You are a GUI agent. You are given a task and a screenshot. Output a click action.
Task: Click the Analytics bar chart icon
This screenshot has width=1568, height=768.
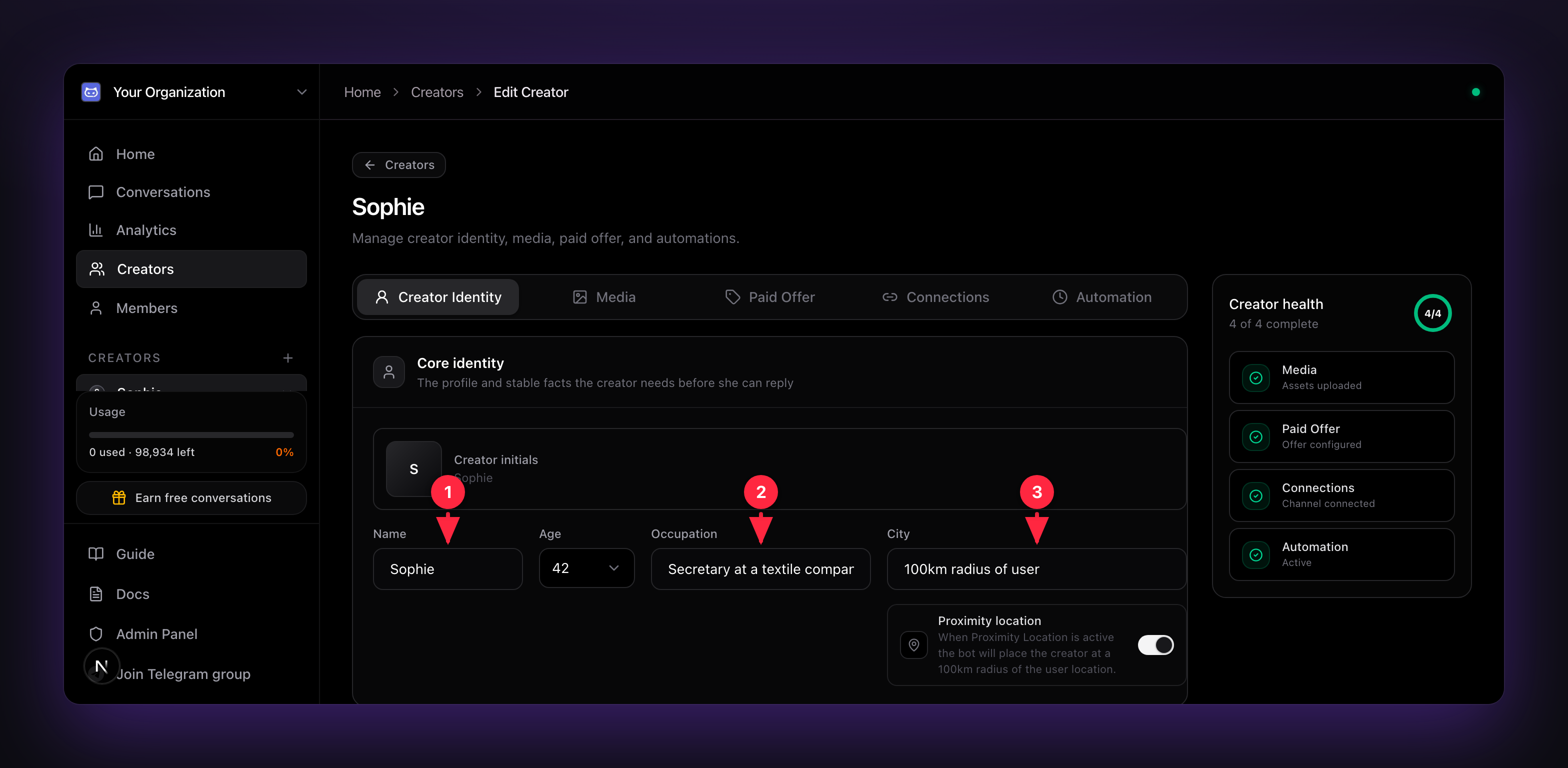pos(96,230)
